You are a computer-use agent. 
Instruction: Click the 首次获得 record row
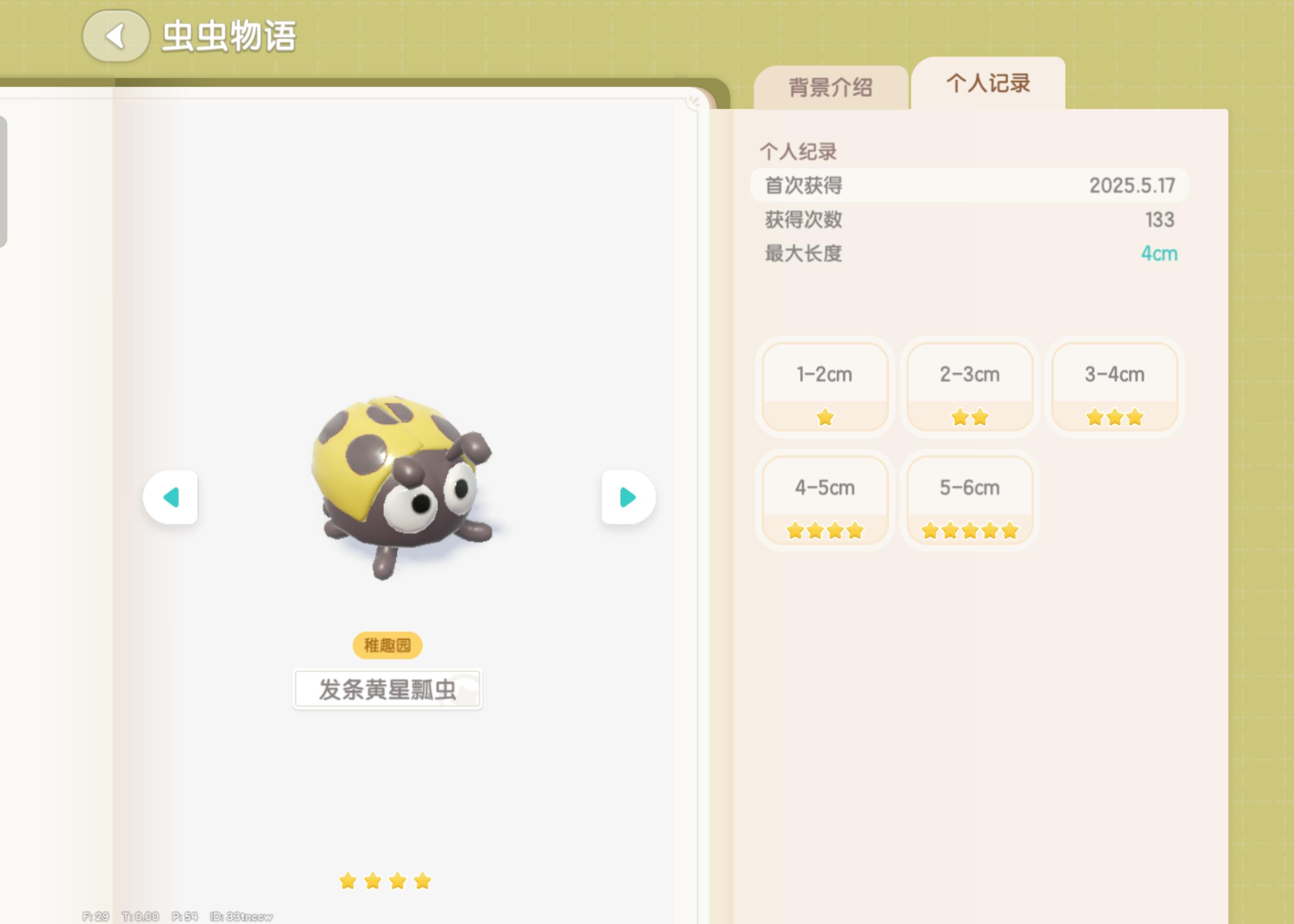click(970, 185)
